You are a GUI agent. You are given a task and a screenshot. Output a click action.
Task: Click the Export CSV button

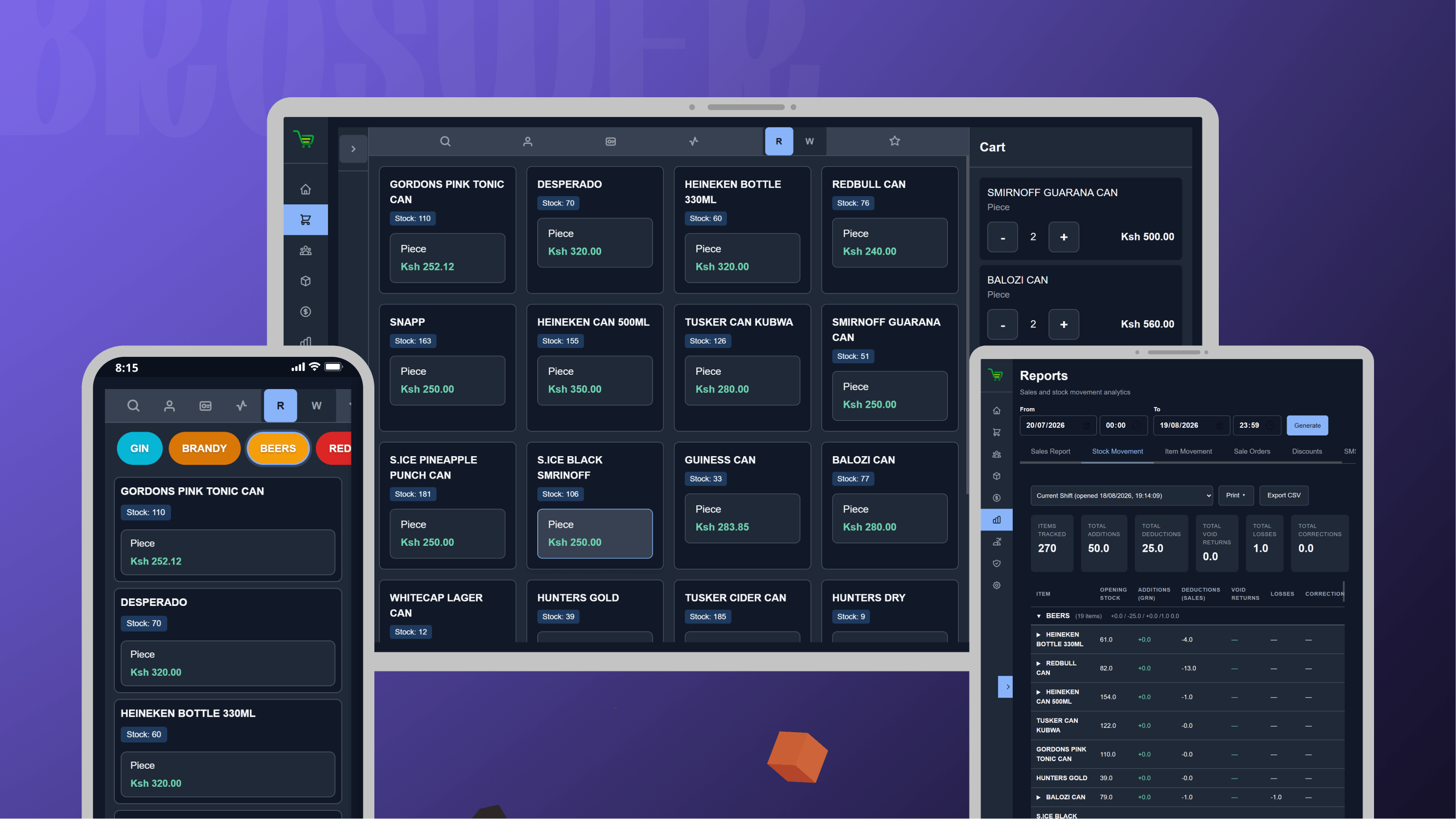pyautogui.click(x=1284, y=495)
